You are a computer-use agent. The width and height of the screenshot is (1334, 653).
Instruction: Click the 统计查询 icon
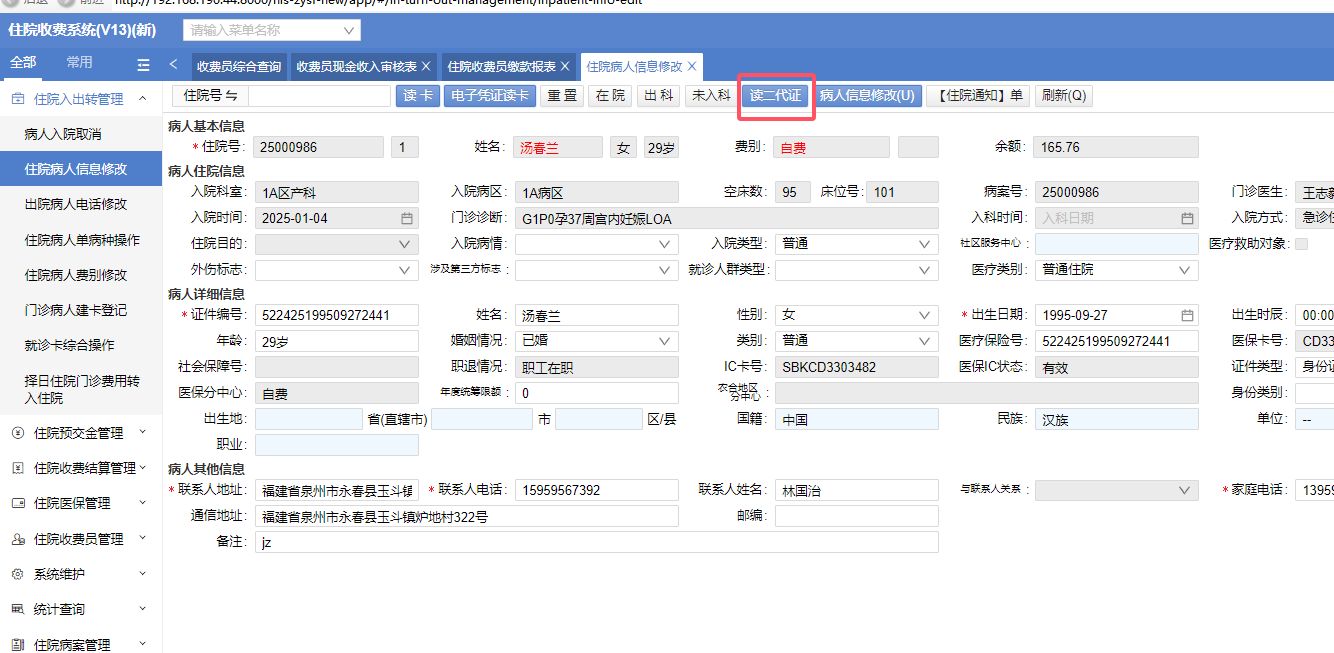(x=18, y=609)
